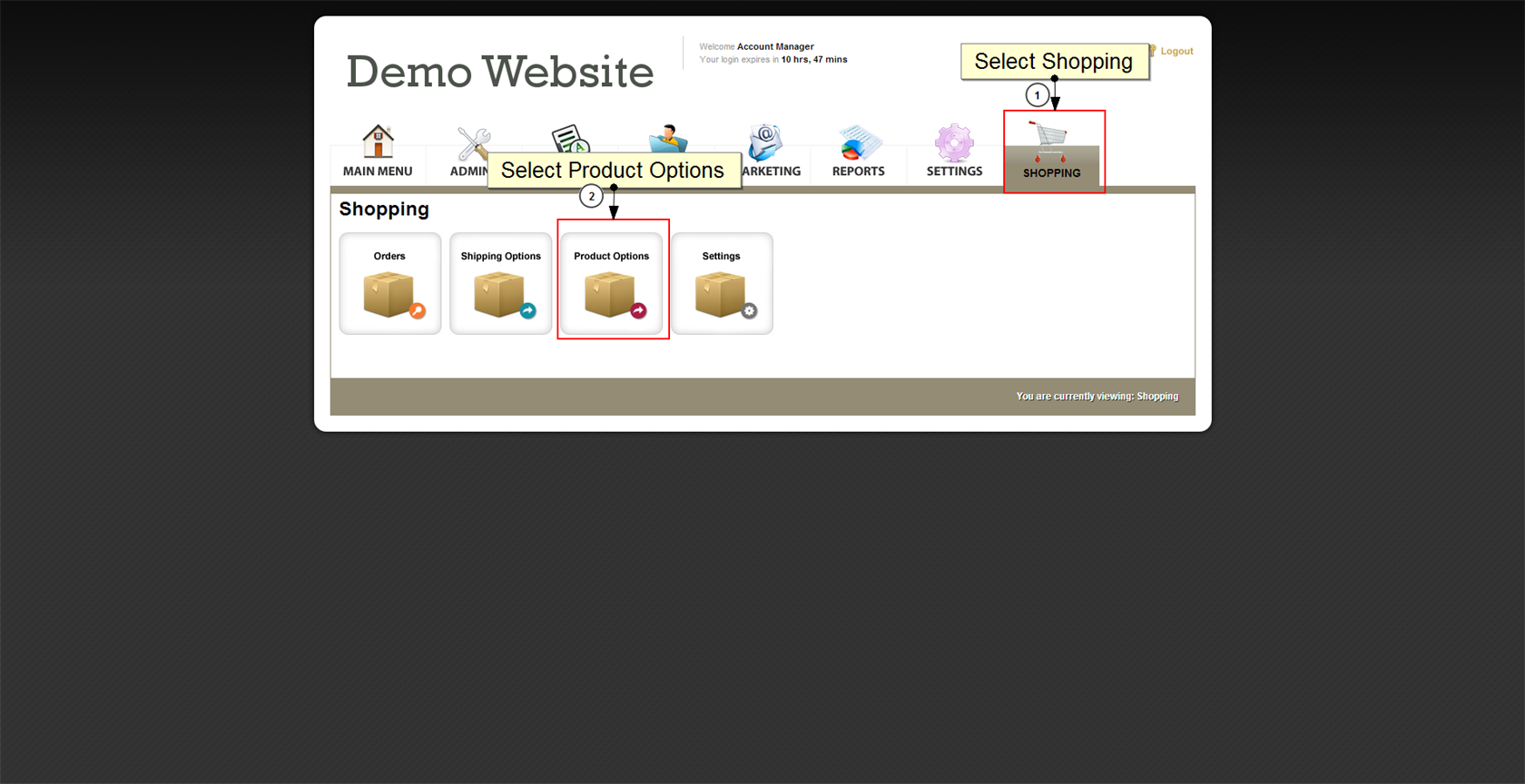
Task: Click the Marketing email envelope icon
Action: point(765,142)
